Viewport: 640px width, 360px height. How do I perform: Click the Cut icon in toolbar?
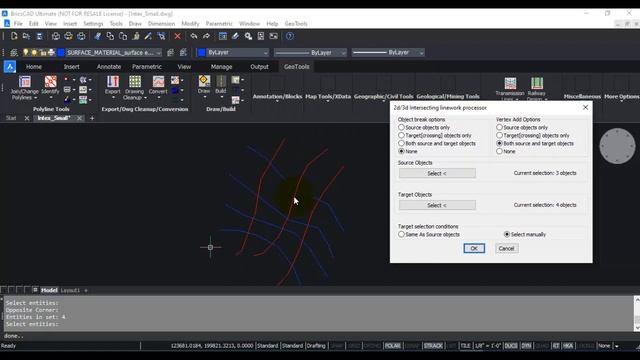pyautogui.click(x=98, y=36)
